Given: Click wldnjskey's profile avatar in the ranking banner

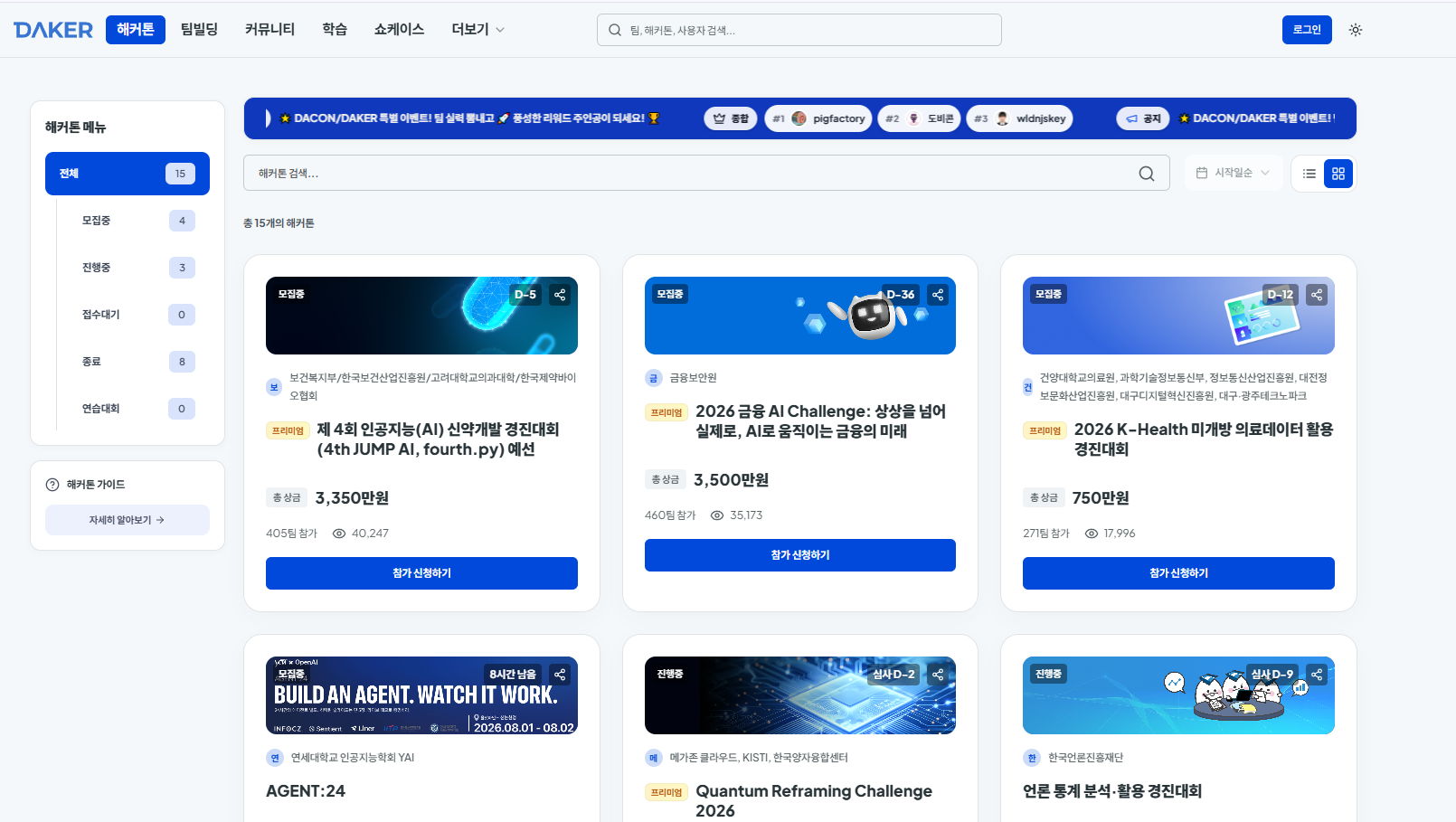Looking at the screenshot, I should [x=1002, y=118].
